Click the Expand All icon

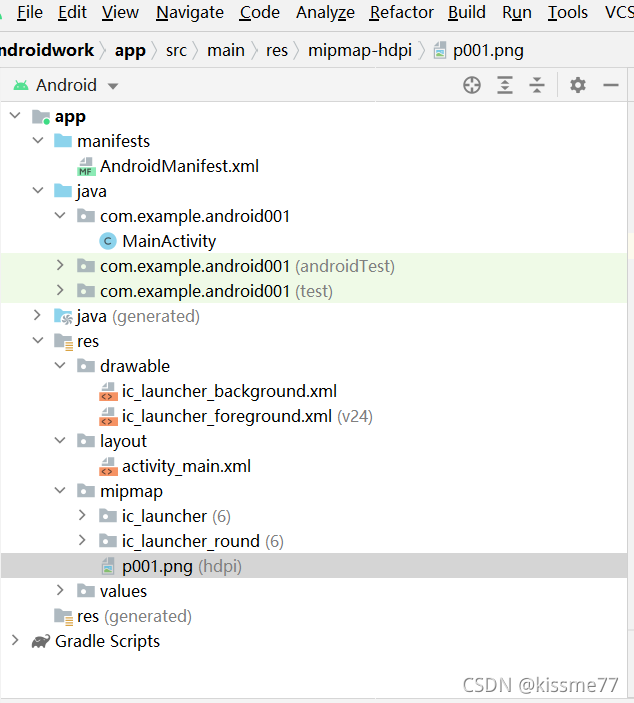(505, 85)
